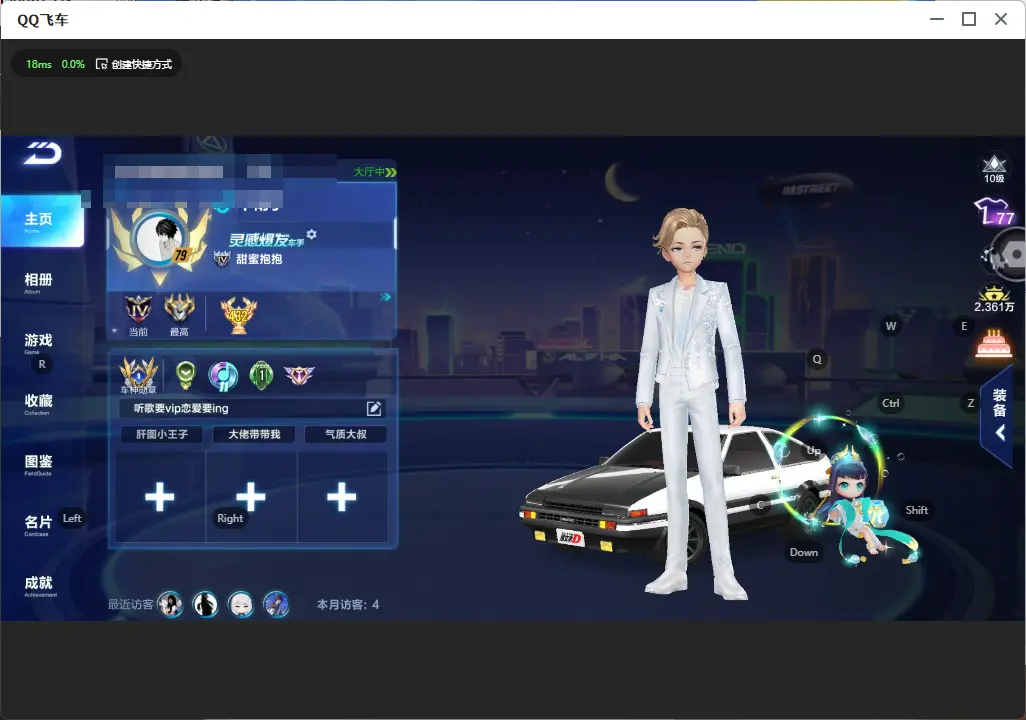
Task: Click the 10级 level star icon
Action: click(x=994, y=169)
